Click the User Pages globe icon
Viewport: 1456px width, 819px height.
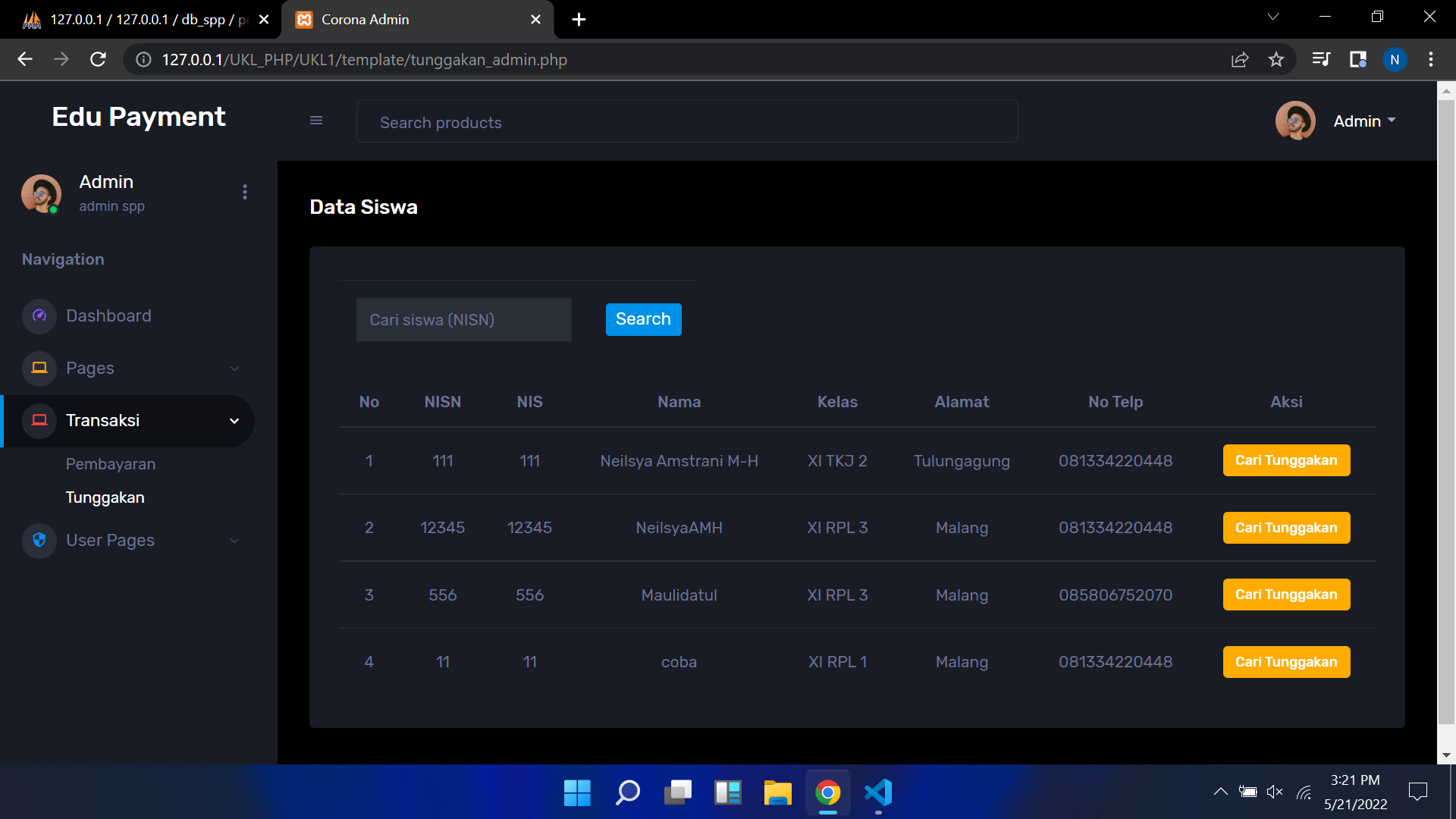[39, 541]
